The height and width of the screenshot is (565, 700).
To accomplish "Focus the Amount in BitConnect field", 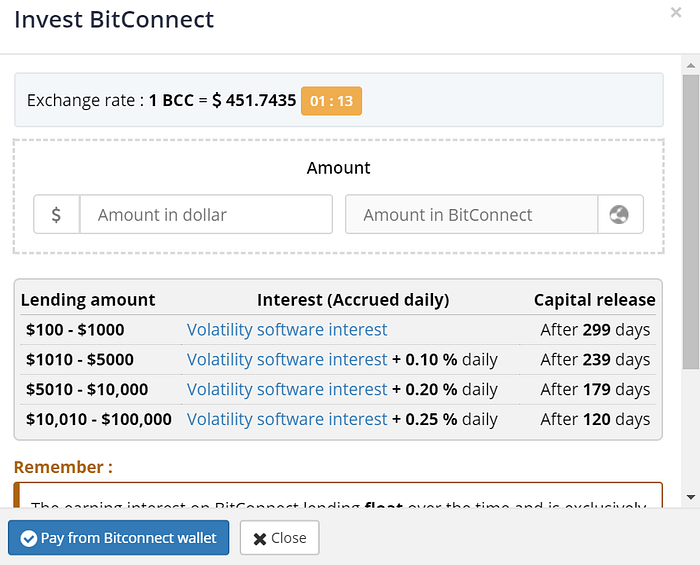I will (471, 214).
